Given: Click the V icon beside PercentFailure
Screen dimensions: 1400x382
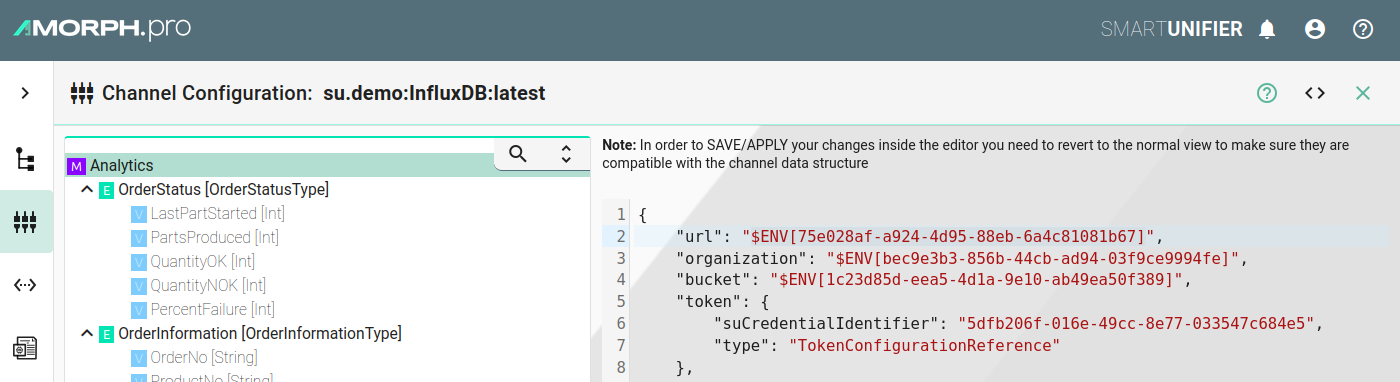Looking at the screenshot, I should click(138, 310).
